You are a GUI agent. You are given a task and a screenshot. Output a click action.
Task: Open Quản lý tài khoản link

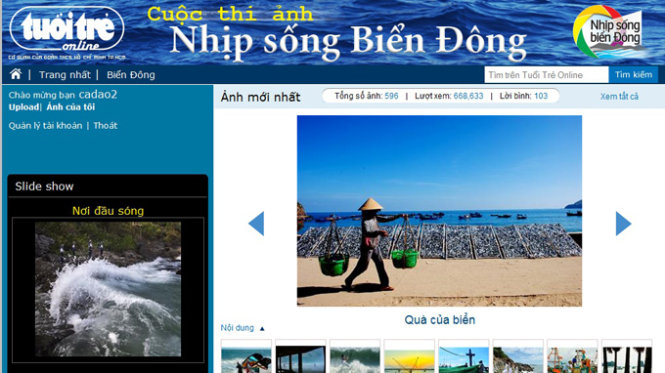pos(45,126)
